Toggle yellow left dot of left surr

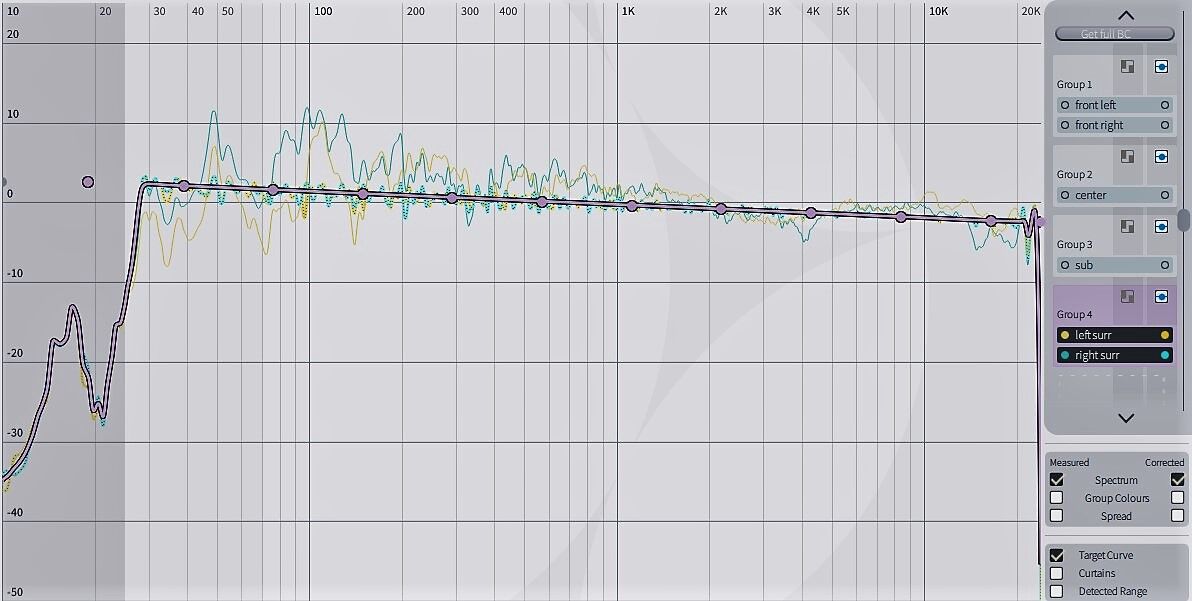[1065, 335]
